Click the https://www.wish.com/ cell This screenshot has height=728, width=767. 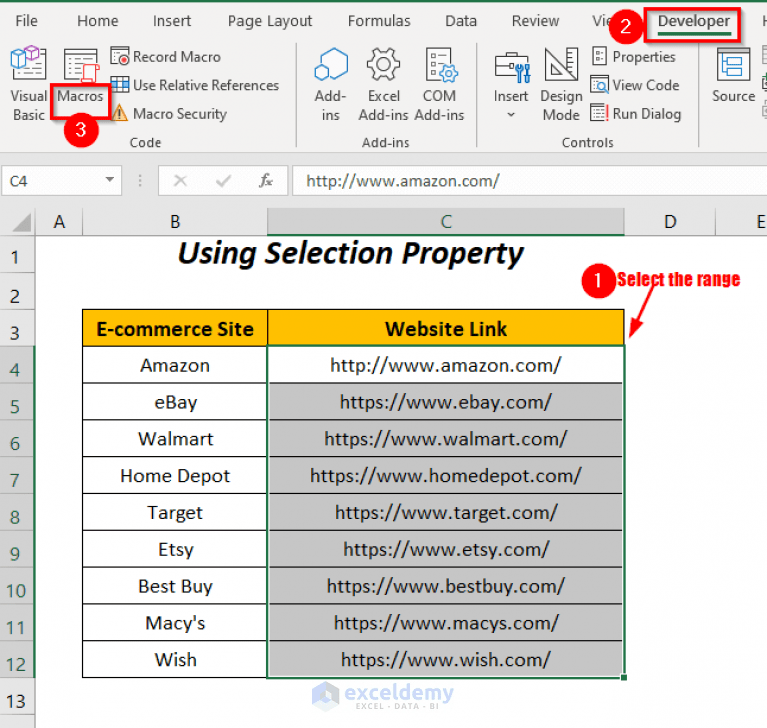tap(446, 660)
